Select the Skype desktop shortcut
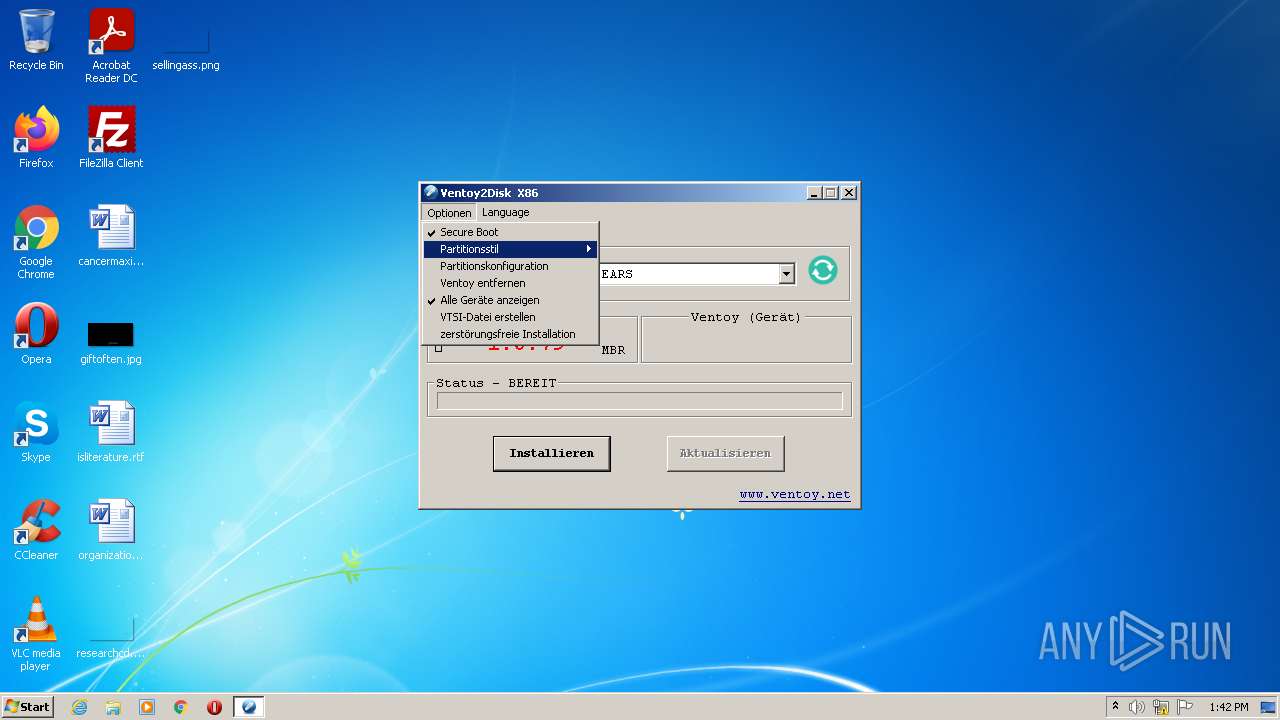The image size is (1280, 720). (x=36, y=431)
